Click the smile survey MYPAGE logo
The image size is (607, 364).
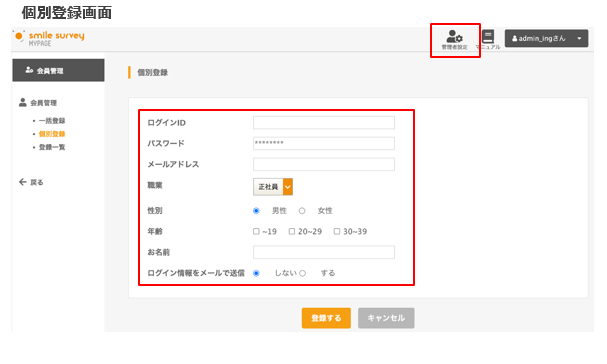49,38
